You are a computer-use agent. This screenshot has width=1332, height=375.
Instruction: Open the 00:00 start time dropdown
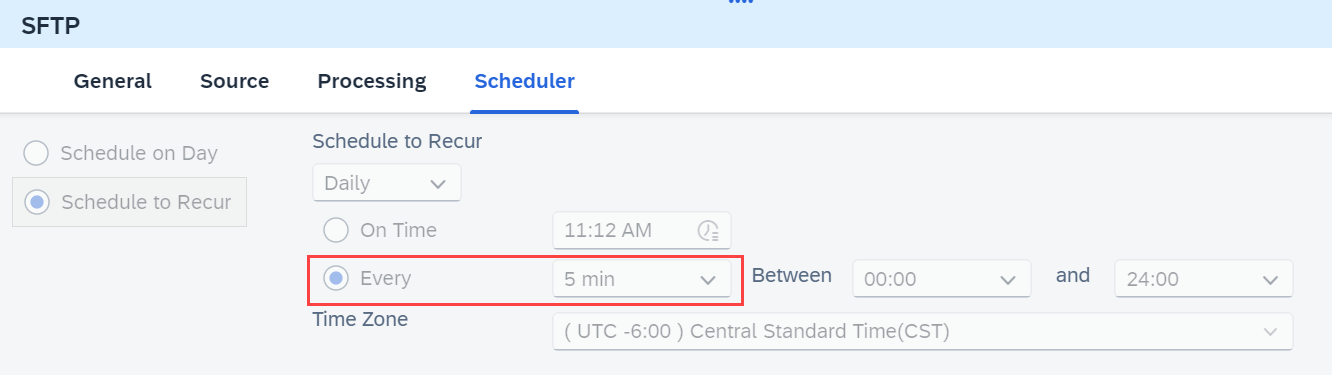click(x=942, y=279)
